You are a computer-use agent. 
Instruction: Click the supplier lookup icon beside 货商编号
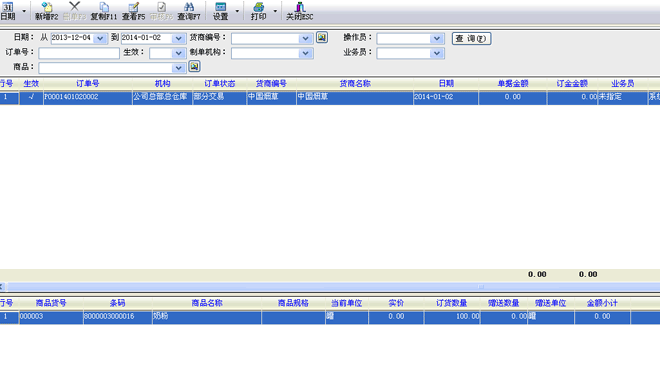pyautogui.click(x=322, y=37)
